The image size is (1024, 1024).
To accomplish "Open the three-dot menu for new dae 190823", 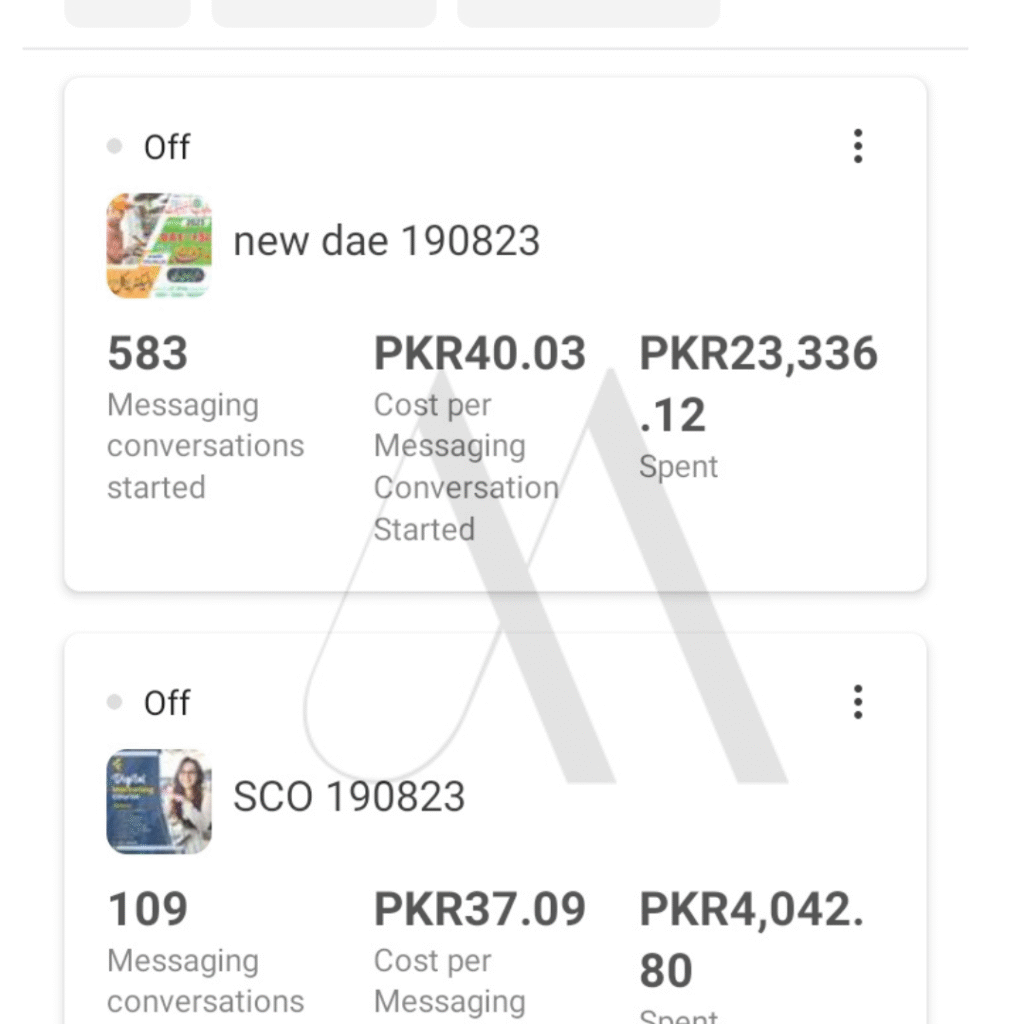I will coord(857,147).
